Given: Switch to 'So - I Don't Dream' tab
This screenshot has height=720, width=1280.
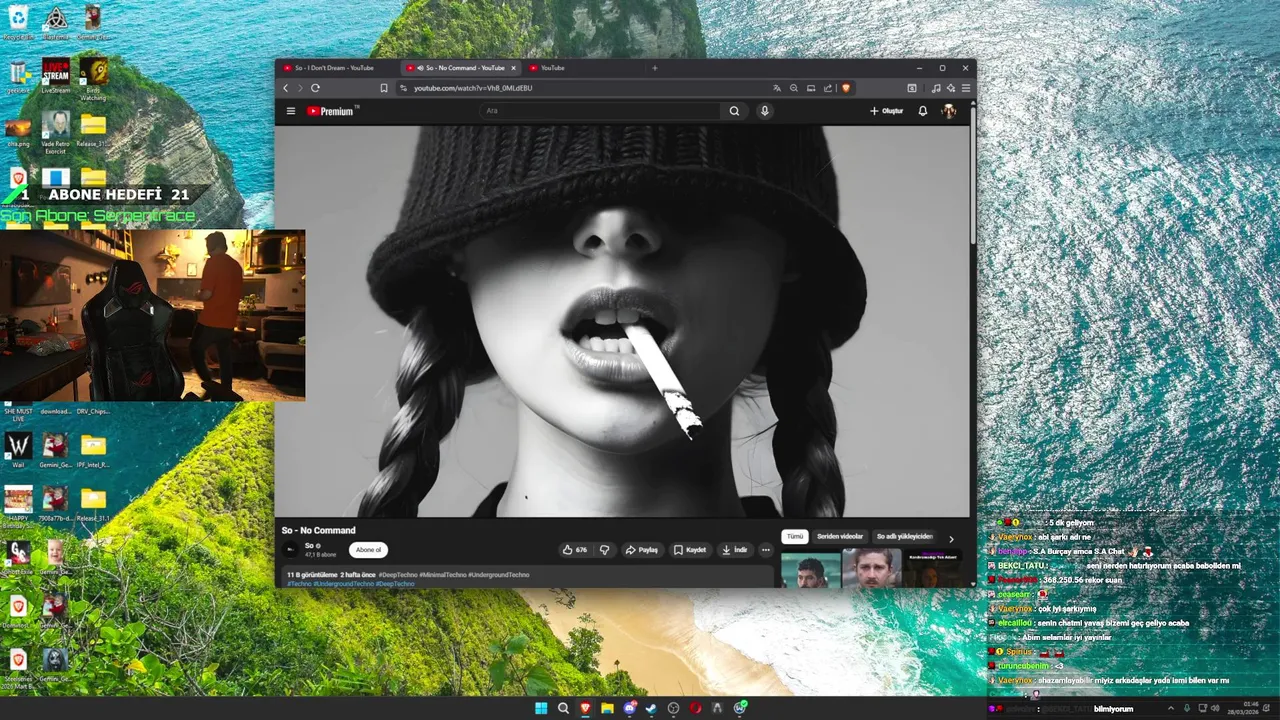Looking at the screenshot, I should [x=337, y=68].
